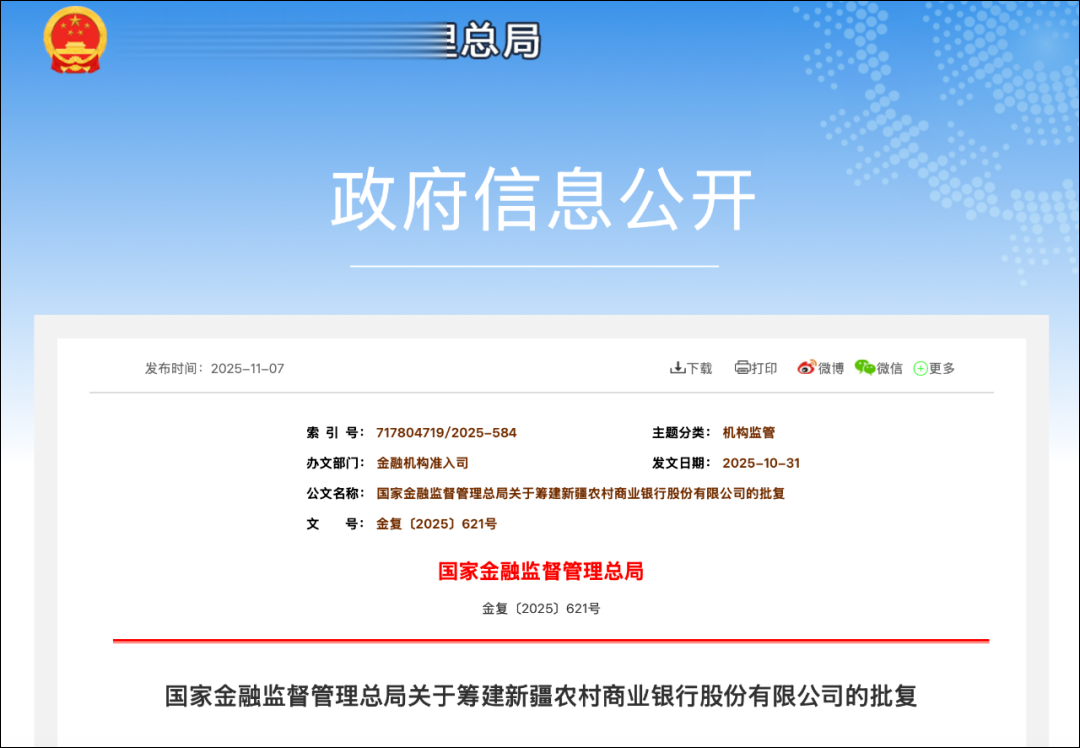Click the document title 公文名称 link
1080x748 pixels.
[580, 492]
